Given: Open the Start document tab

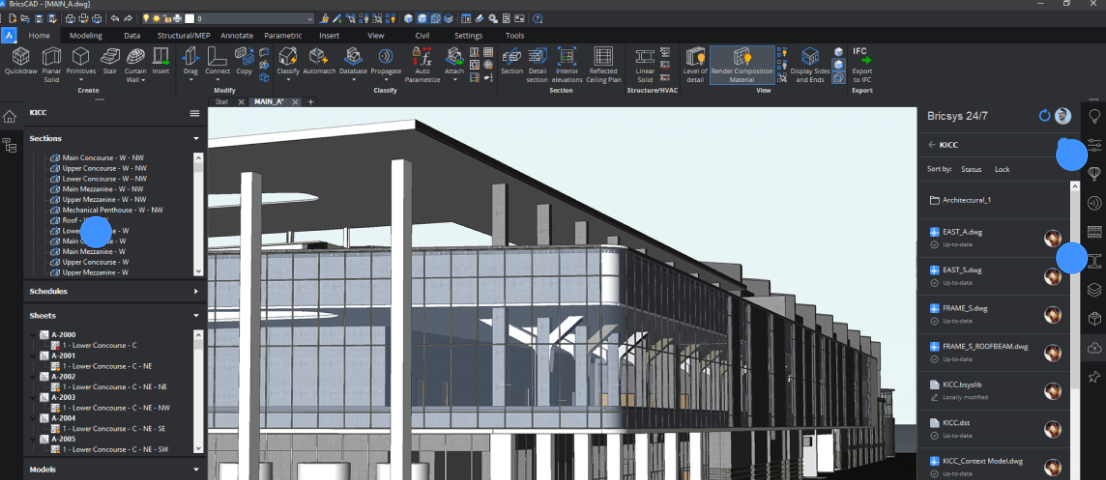Looking at the screenshot, I should tap(222, 102).
